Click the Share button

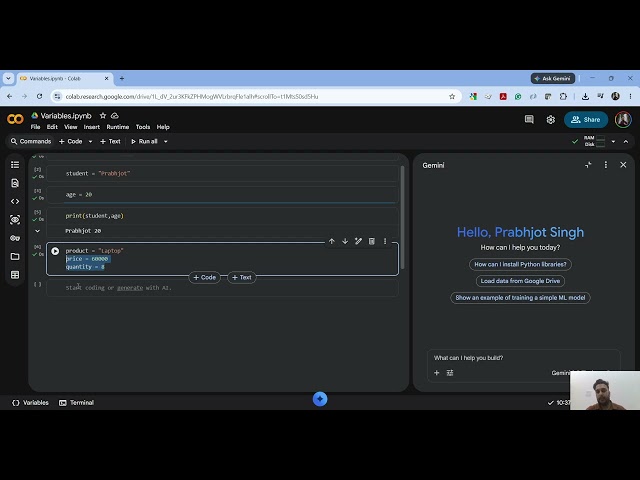[x=586, y=120]
